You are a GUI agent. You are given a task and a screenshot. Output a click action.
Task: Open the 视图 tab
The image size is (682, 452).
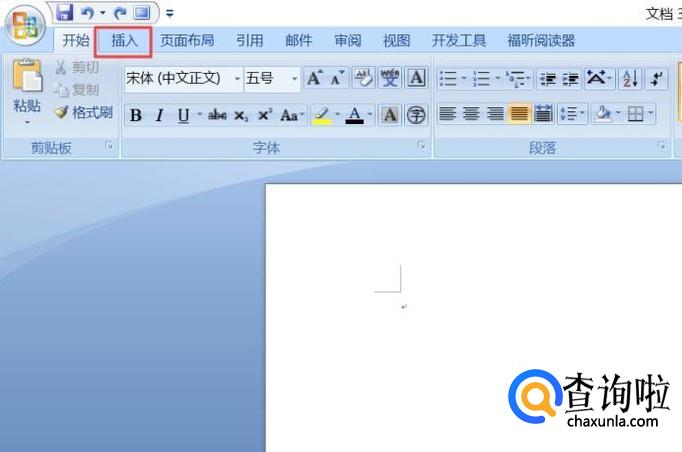point(396,40)
